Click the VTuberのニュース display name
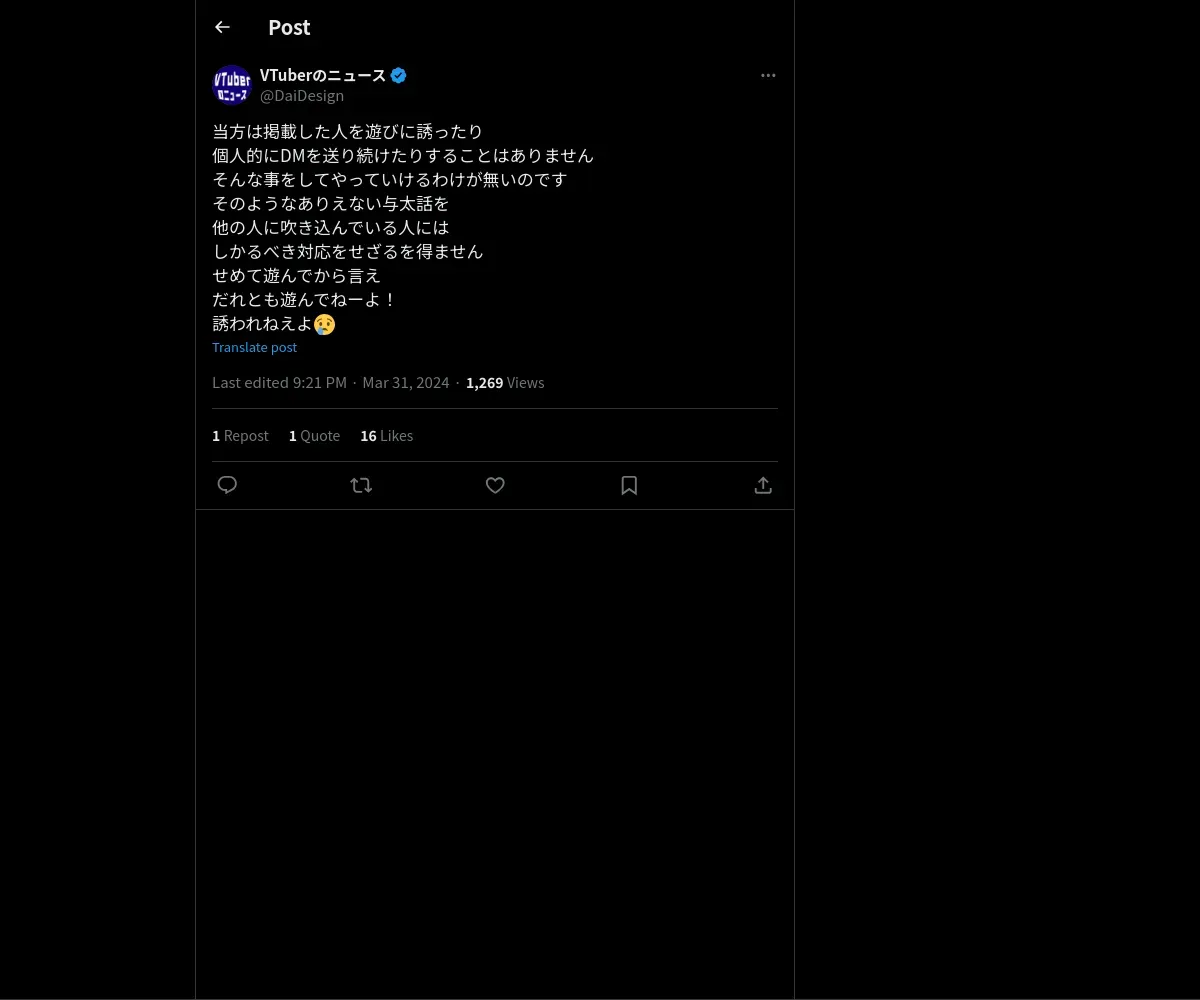The image size is (1200, 1000). pyautogui.click(x=322, y=75)
